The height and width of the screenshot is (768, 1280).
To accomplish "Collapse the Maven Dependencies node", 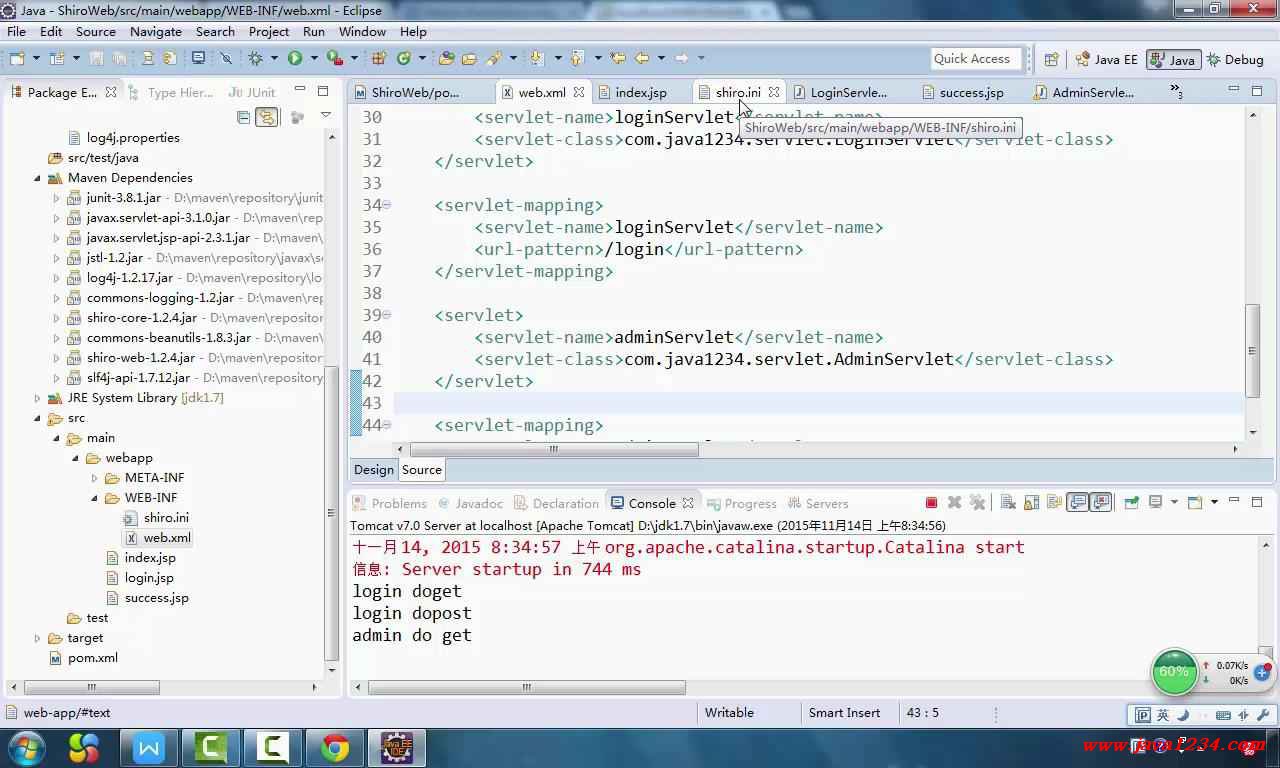I will (38, 178).
